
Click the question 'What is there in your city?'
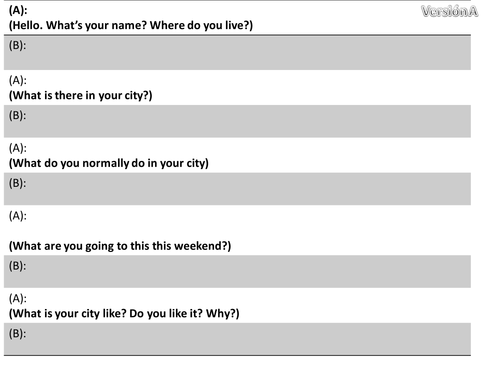click(x=80, y=96)
